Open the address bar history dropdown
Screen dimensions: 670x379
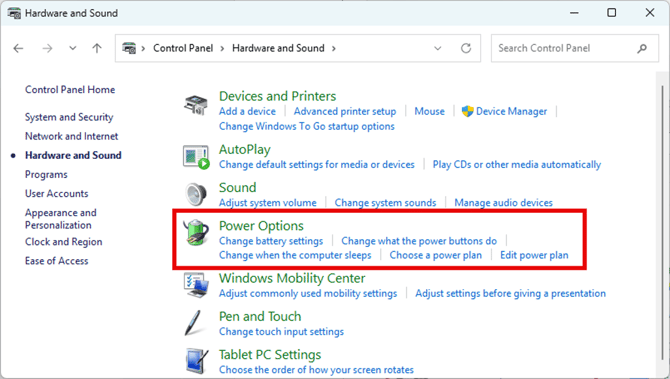coord(438,48)
